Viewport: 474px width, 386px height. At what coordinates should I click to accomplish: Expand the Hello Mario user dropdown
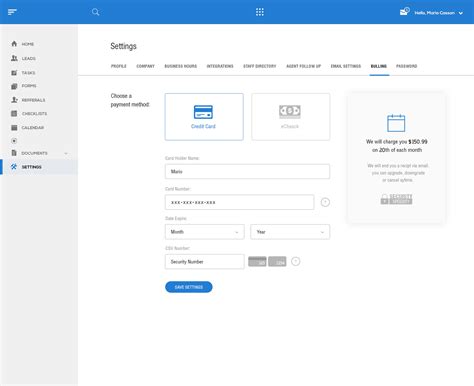coord(439,13)
